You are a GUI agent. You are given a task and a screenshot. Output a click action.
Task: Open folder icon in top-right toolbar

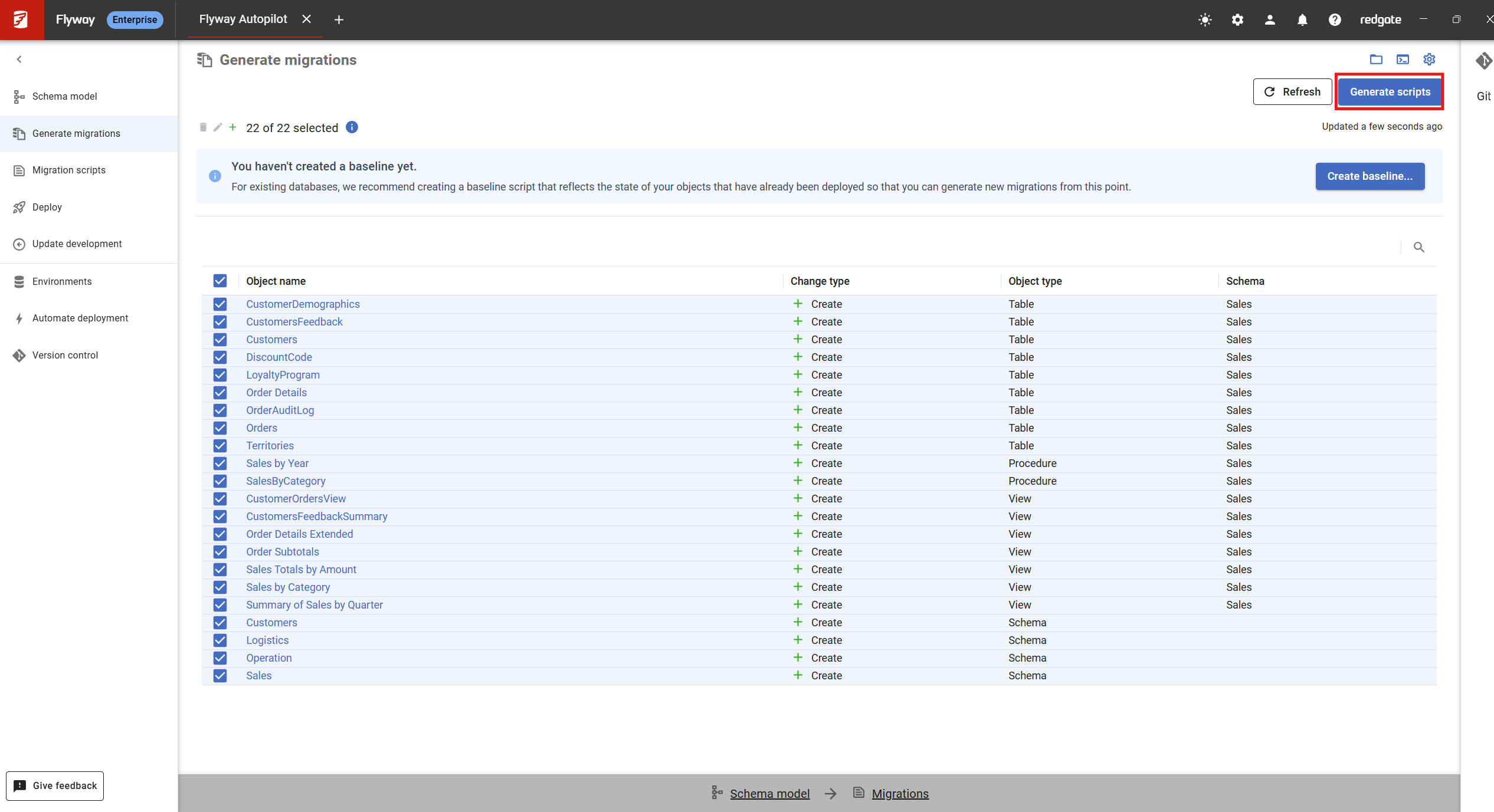click(x=1376, y=60)
